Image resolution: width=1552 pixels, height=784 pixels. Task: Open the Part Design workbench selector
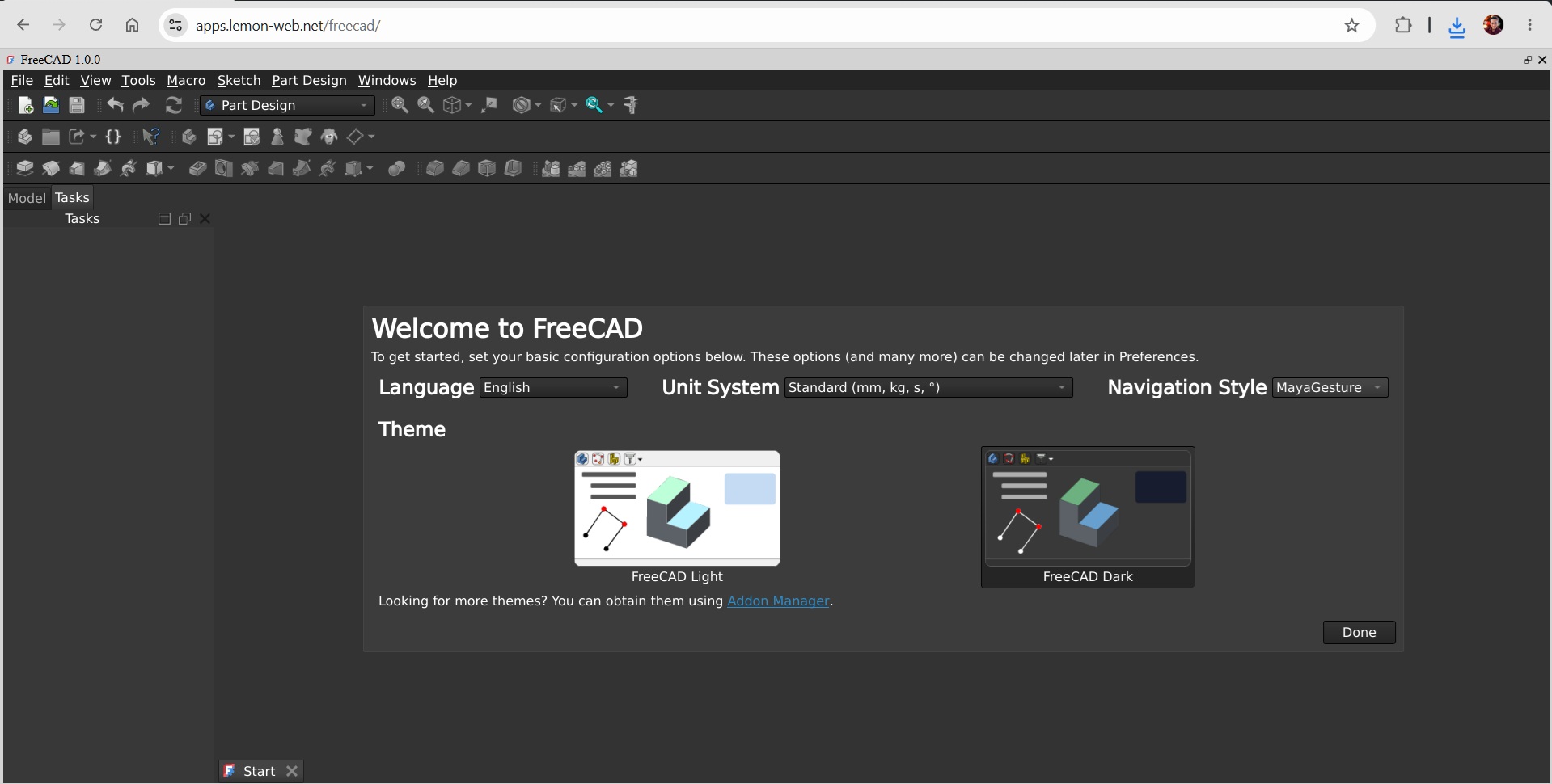[x=287, y=105]
